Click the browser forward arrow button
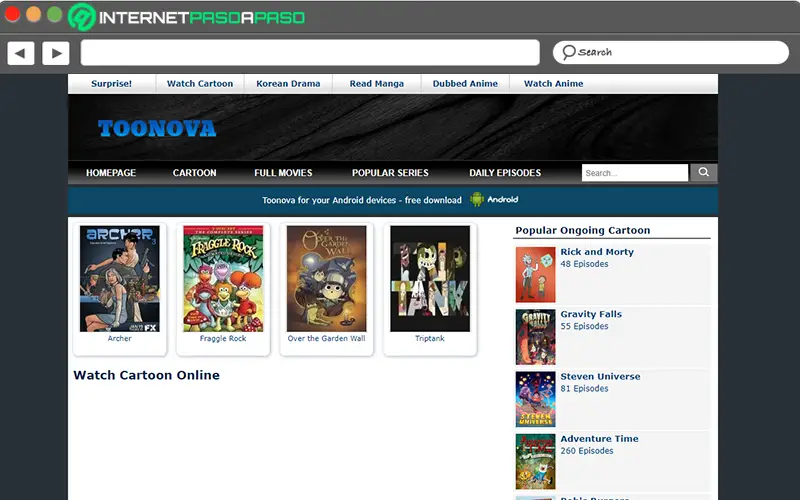 click(x=56, y=53)
